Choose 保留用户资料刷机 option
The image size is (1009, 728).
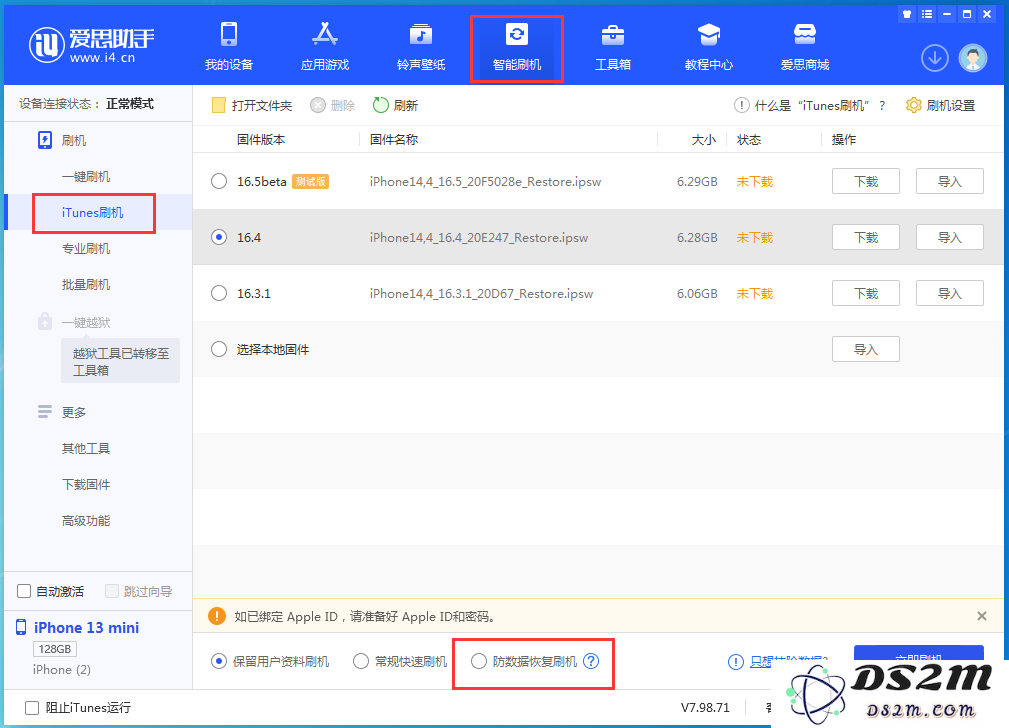point(219,661)
